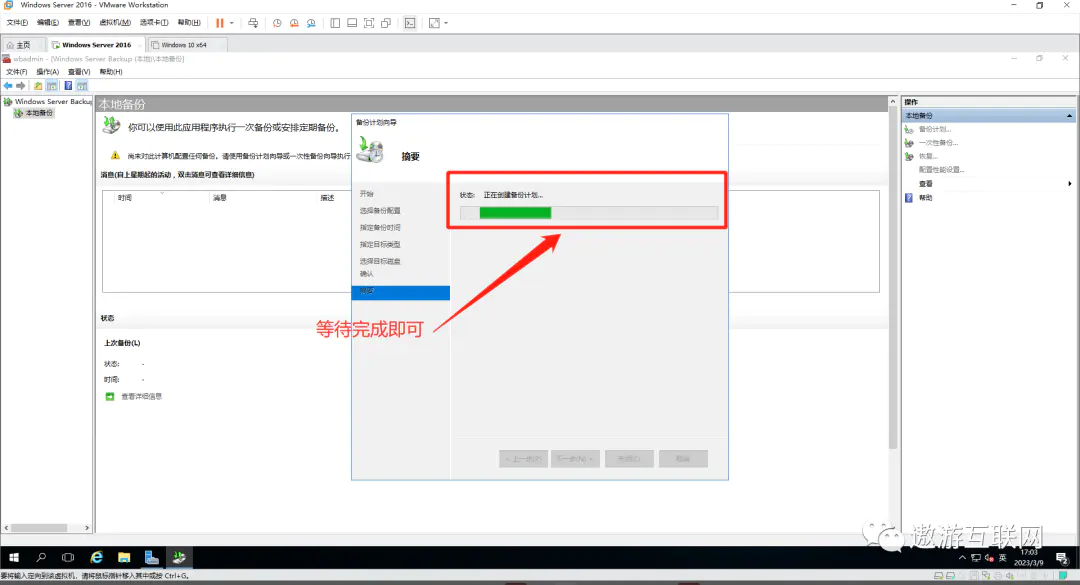
Task: Click the taskbar search magnifier icon
Action: click(x=41, y=557)
